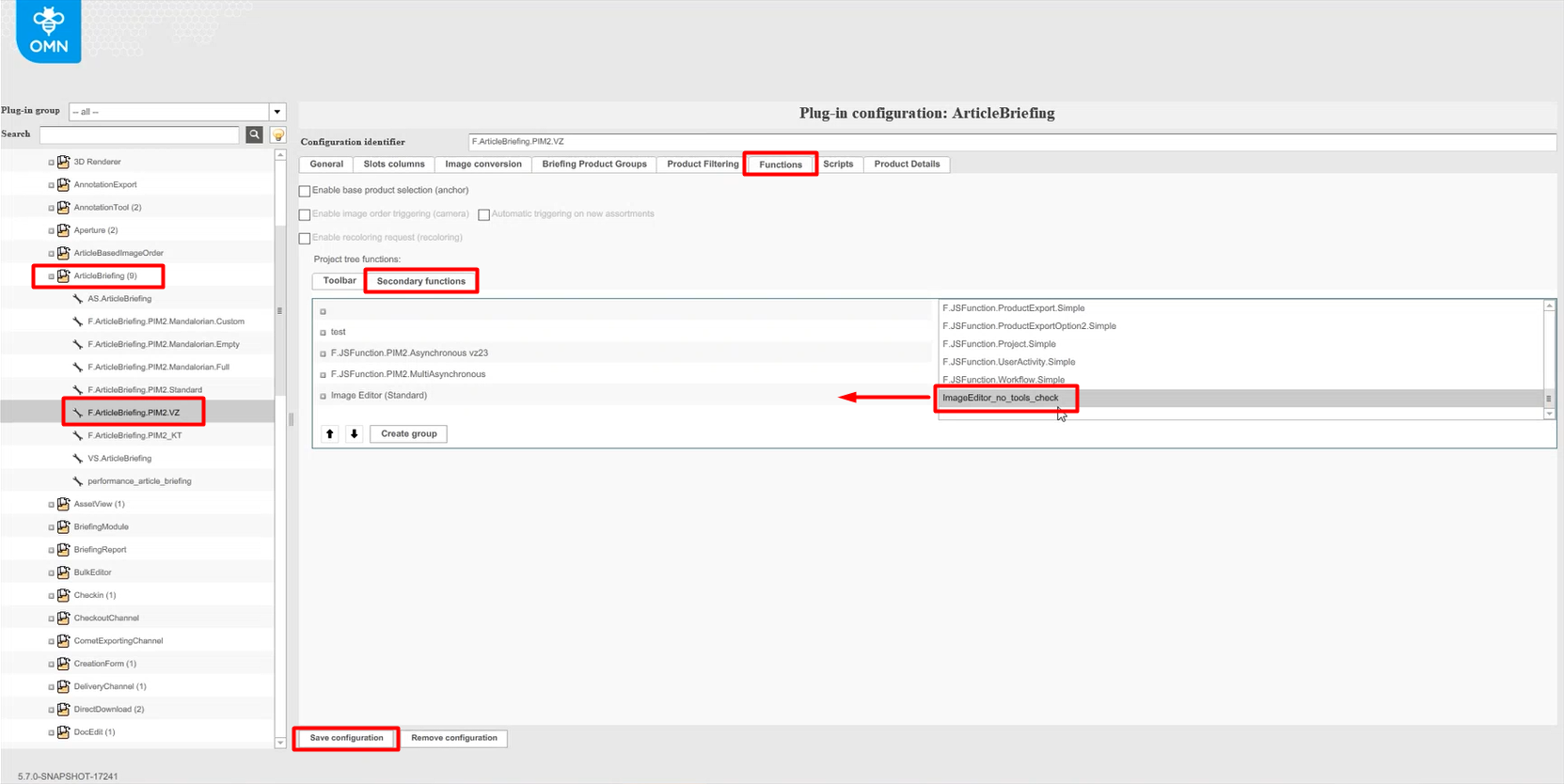Click the search magnifier button
This screenshot has height=784, width=1564.
254,134
